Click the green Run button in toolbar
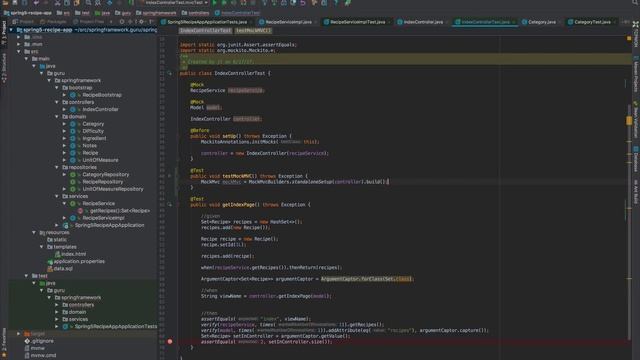 coord(214,3)
